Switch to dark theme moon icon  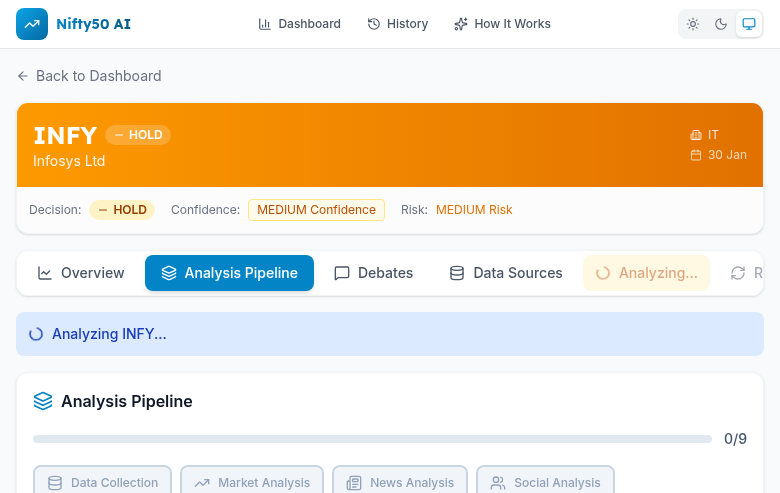(720, 24)
